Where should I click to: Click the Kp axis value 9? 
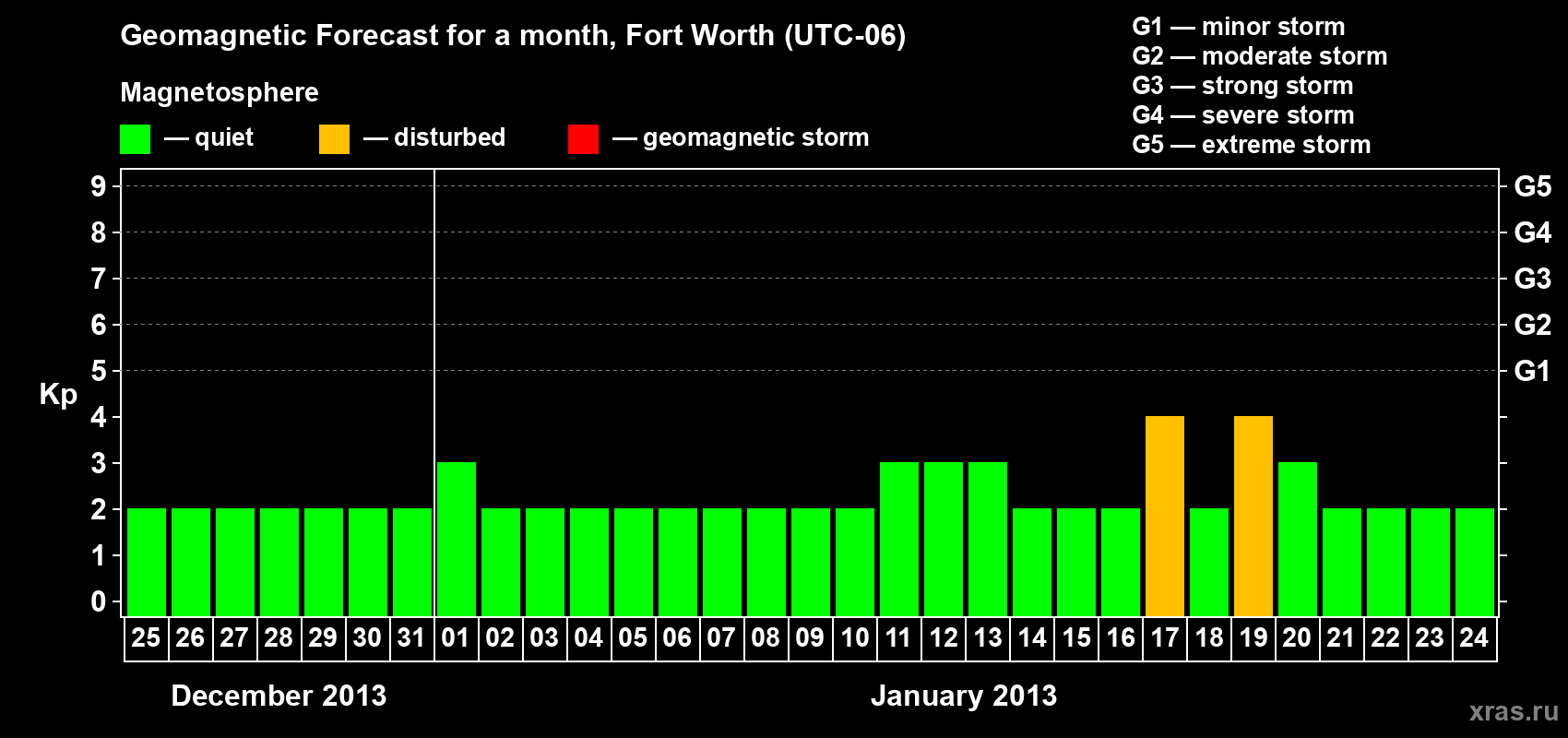tap(99, 186)
